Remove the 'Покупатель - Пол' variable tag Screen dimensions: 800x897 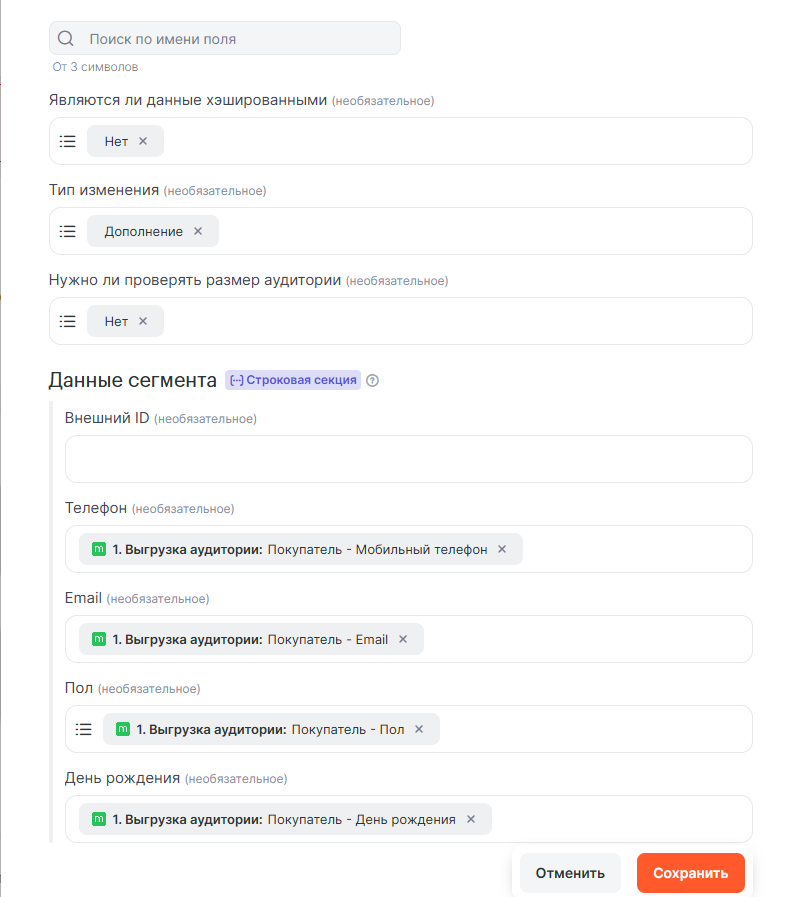click(419, 729)
